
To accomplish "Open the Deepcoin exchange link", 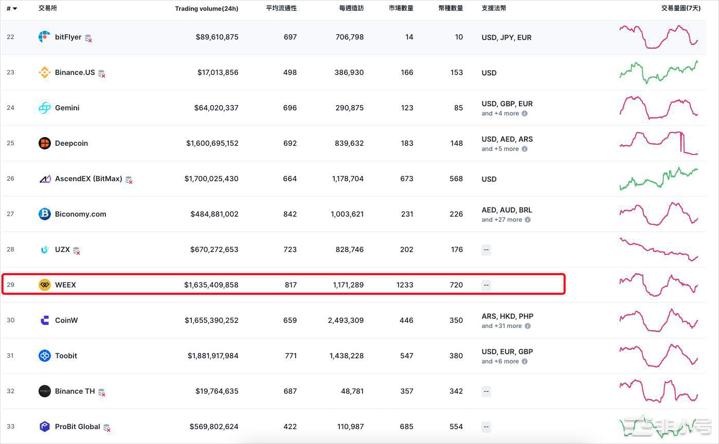I will coord(71,143).
